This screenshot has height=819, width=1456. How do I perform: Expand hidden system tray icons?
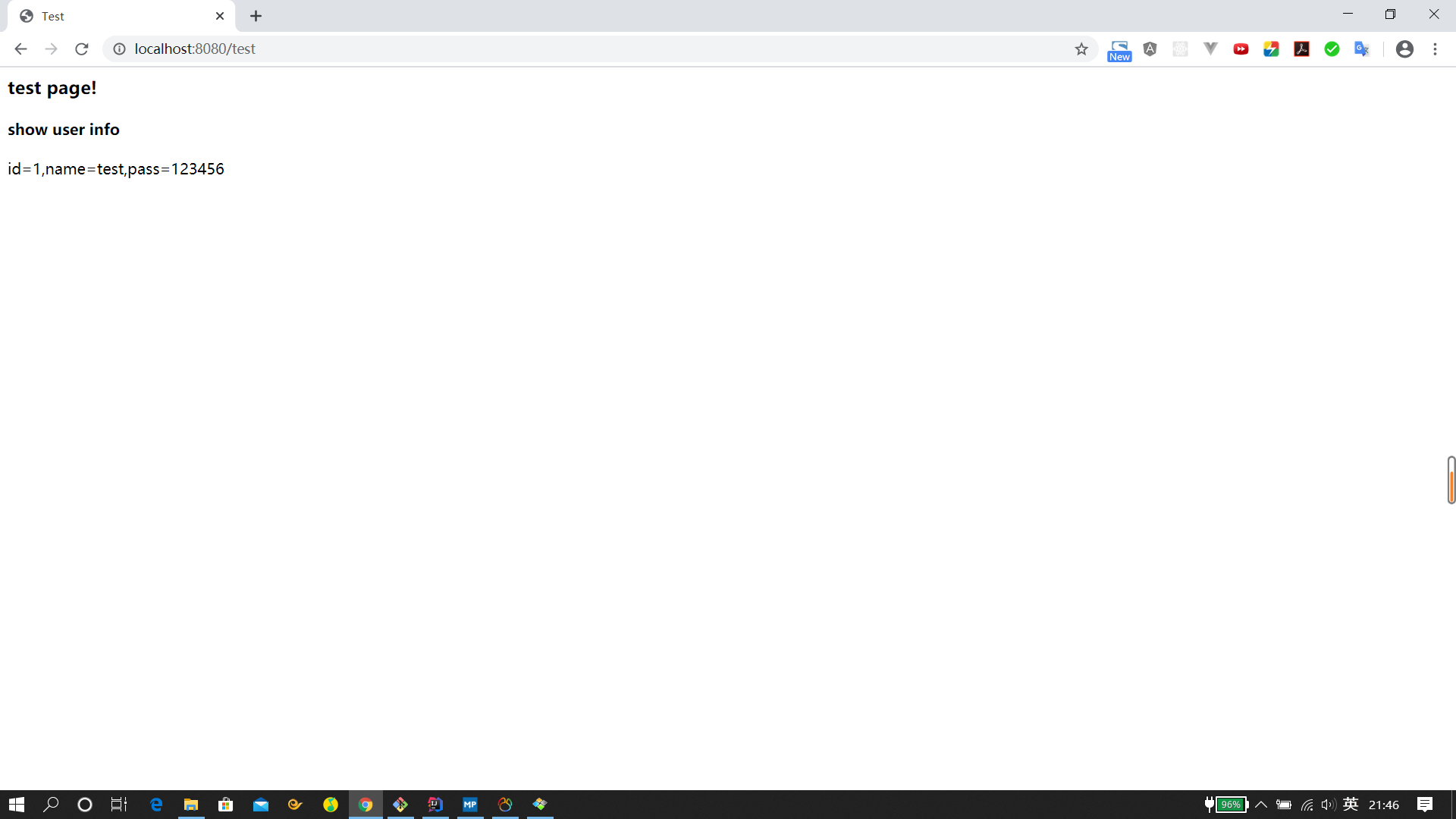point(1261,805)
